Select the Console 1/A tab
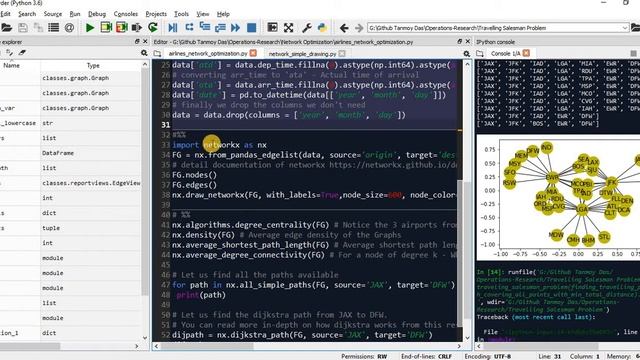Viewport: 640px width, 360px height. click(x=505, y=53)
